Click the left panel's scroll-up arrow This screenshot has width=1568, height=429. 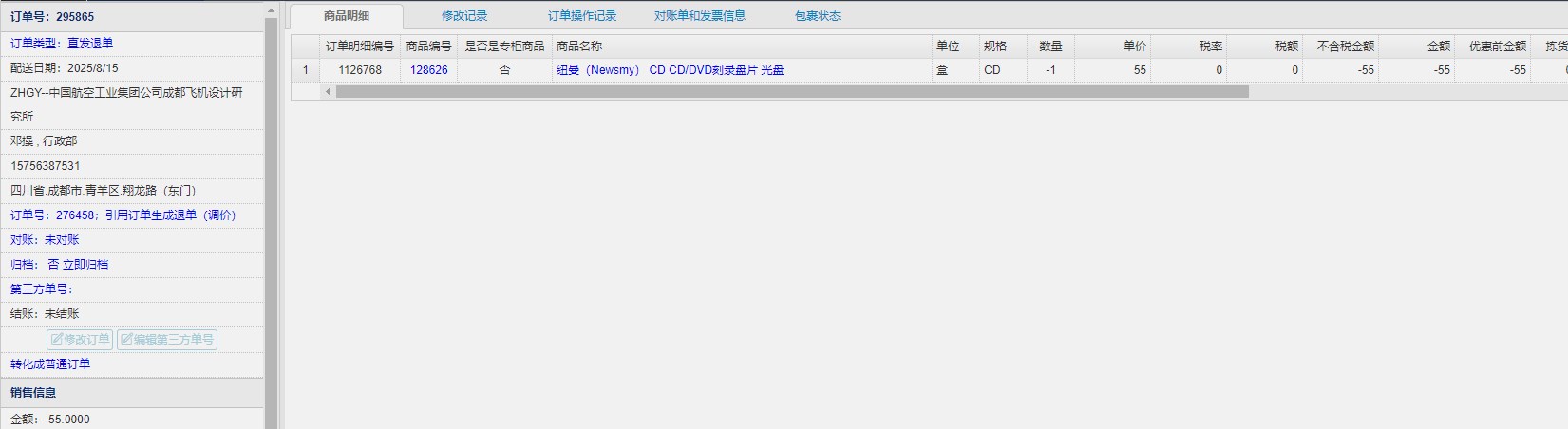coord(272,11)
